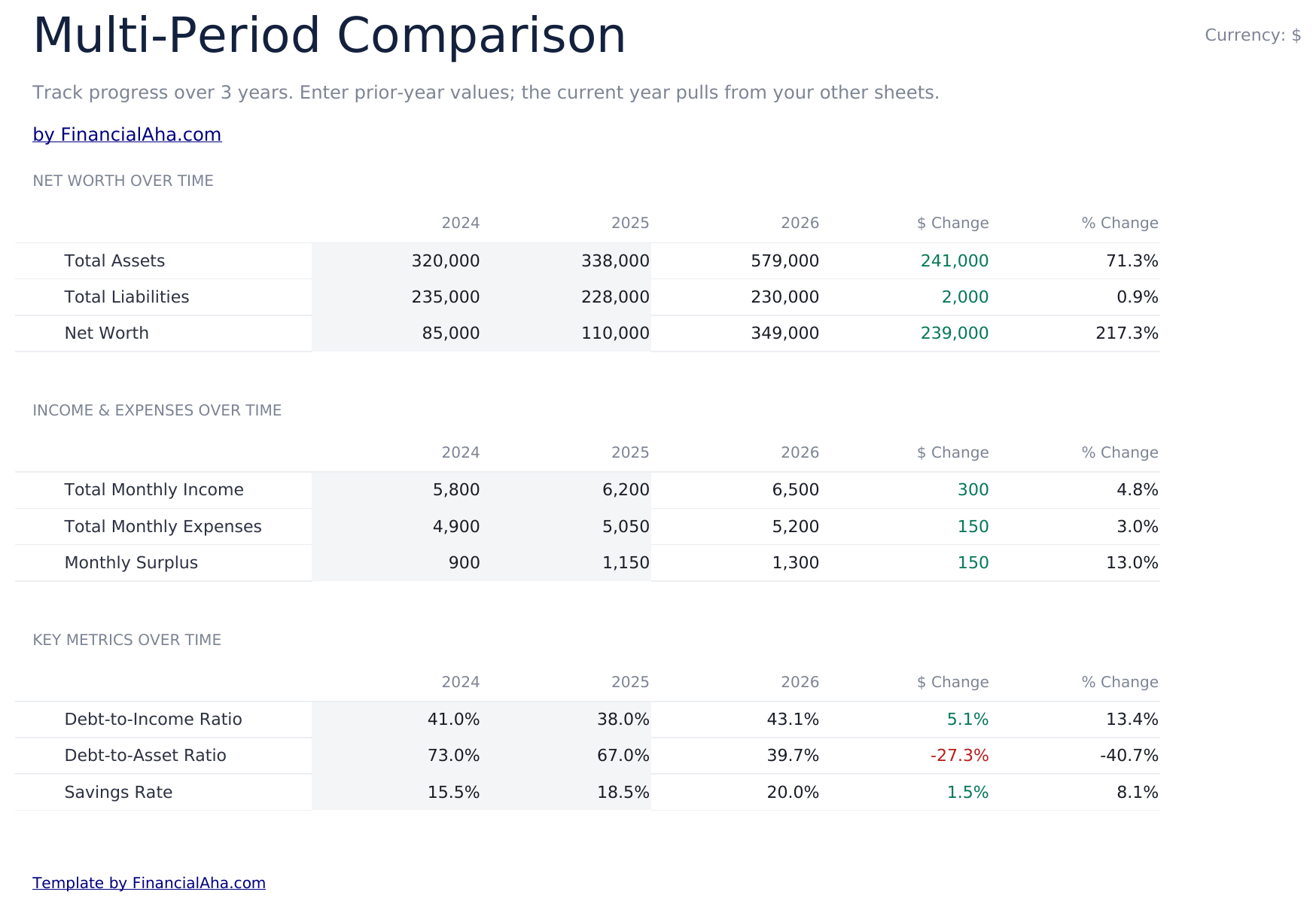Click the 'Monthly Surplus' row label

131,563
